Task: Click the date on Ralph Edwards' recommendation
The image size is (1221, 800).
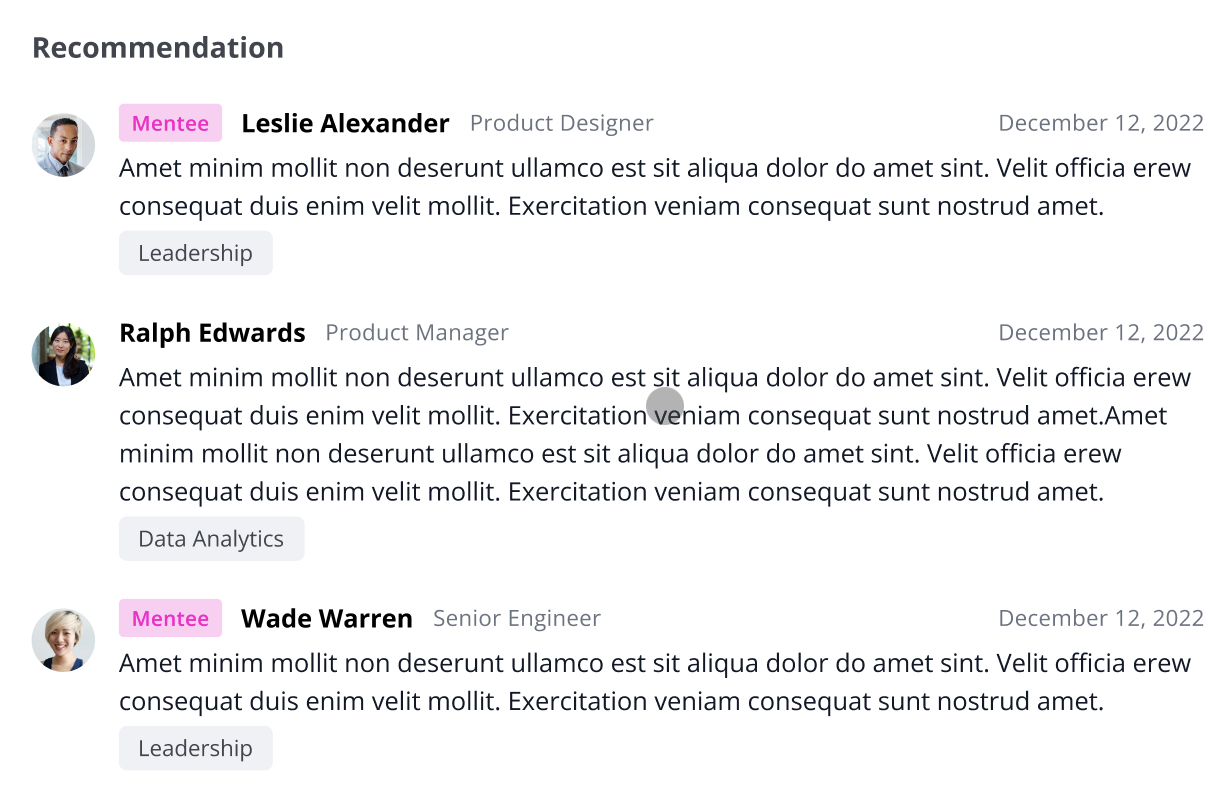Action: pyautogui.click(x=1101, y=333)
